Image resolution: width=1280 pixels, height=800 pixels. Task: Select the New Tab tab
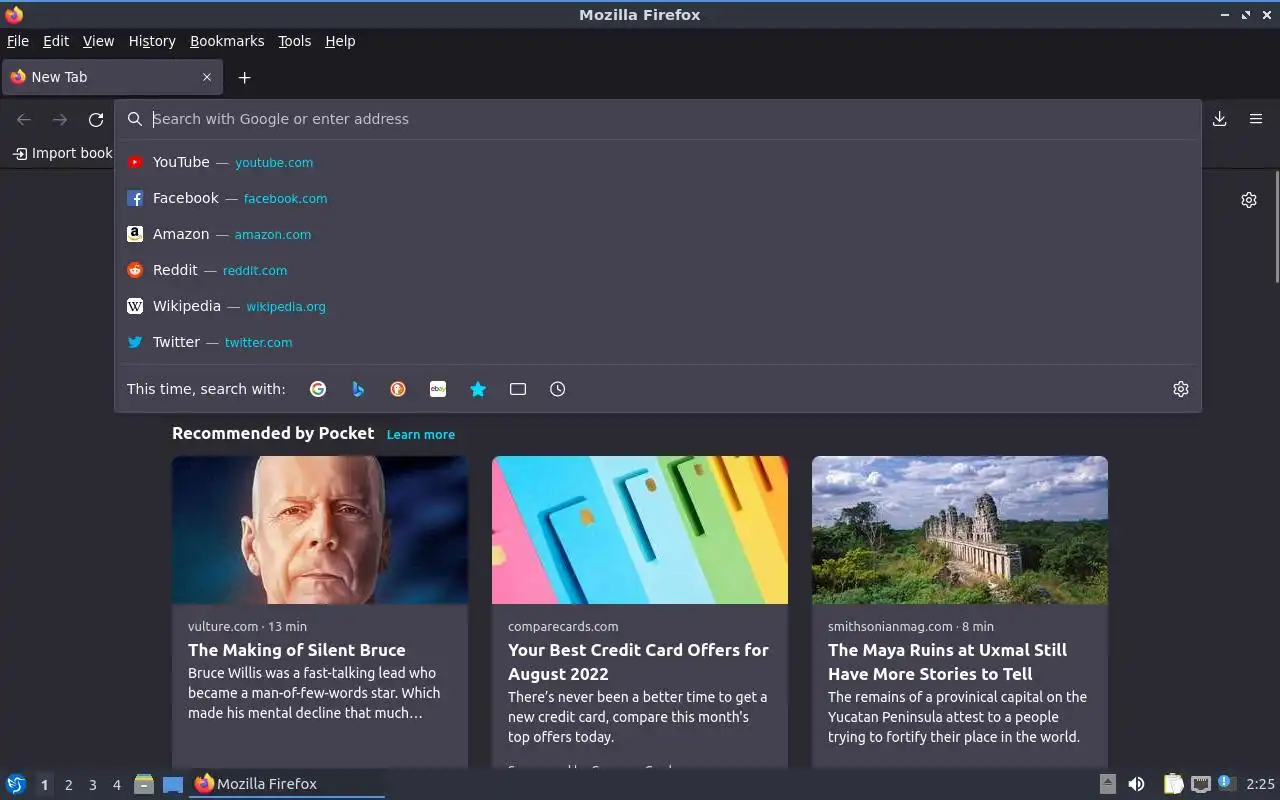pos(112,77)
